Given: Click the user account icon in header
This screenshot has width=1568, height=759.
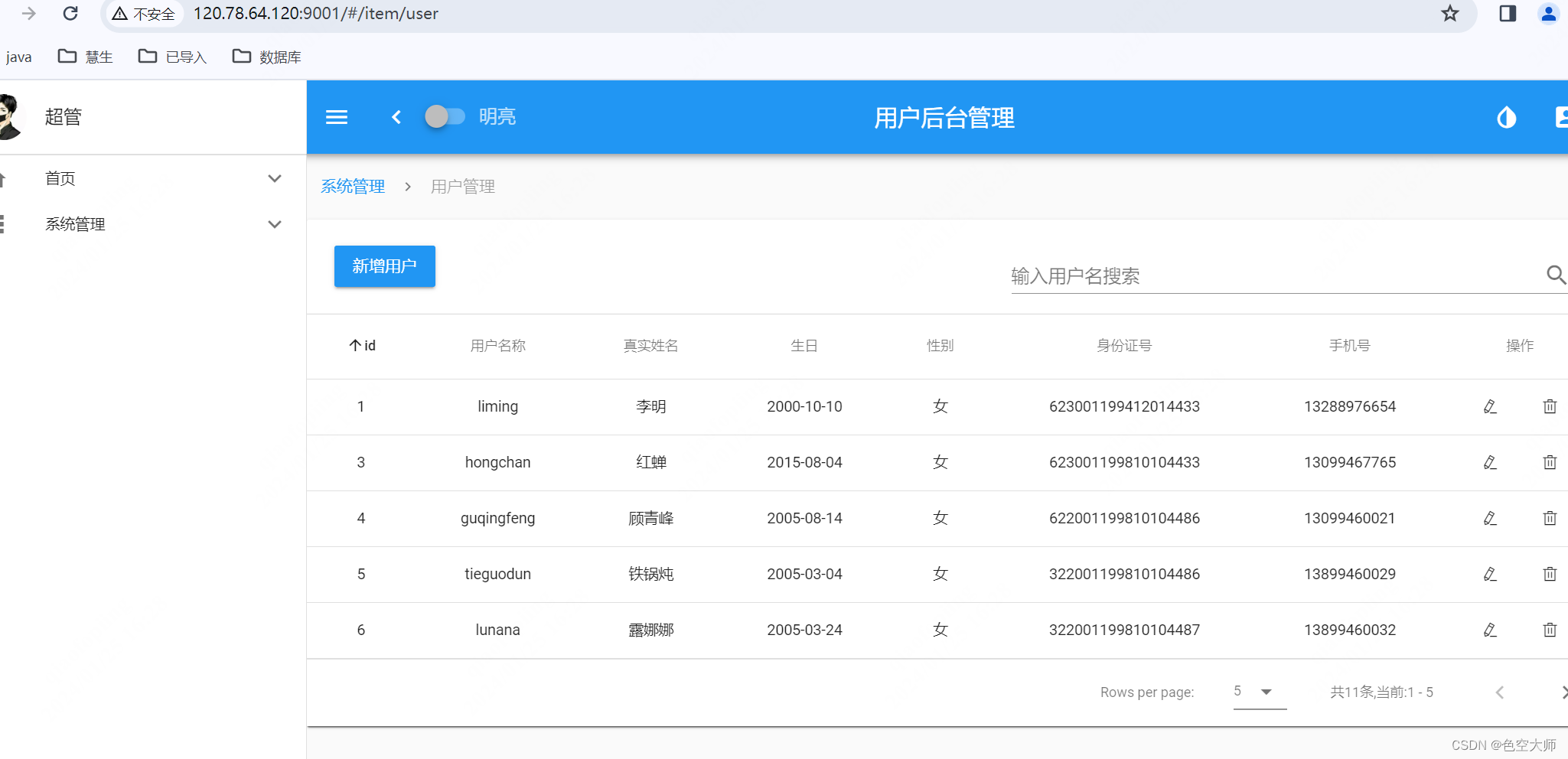Looking at the screenshot, I should coord(1561,117).
